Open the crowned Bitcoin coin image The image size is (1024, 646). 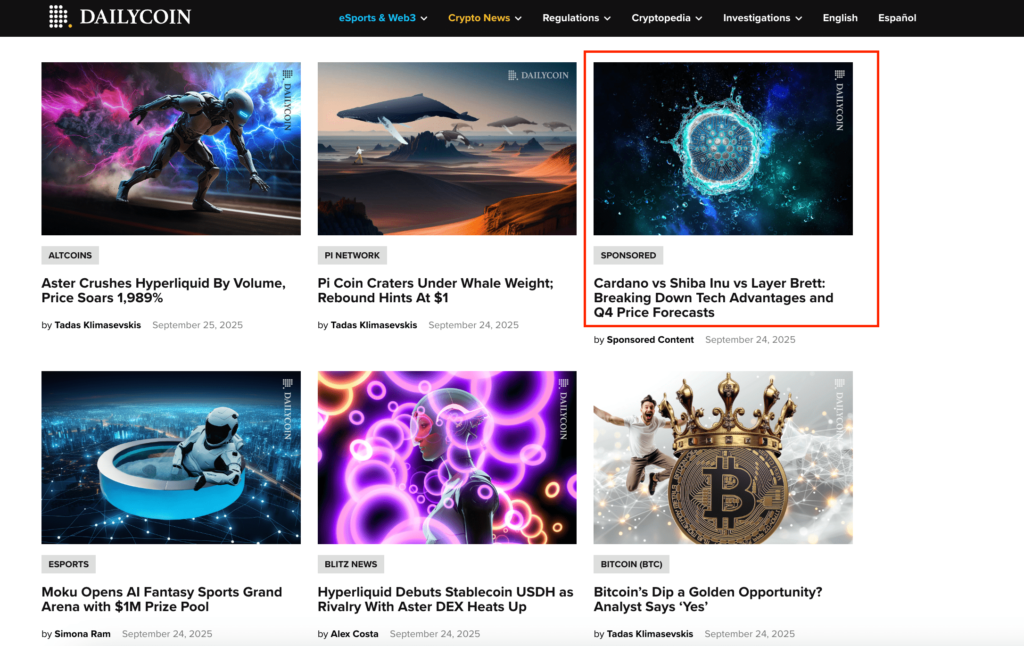click(x=723, y=457)
